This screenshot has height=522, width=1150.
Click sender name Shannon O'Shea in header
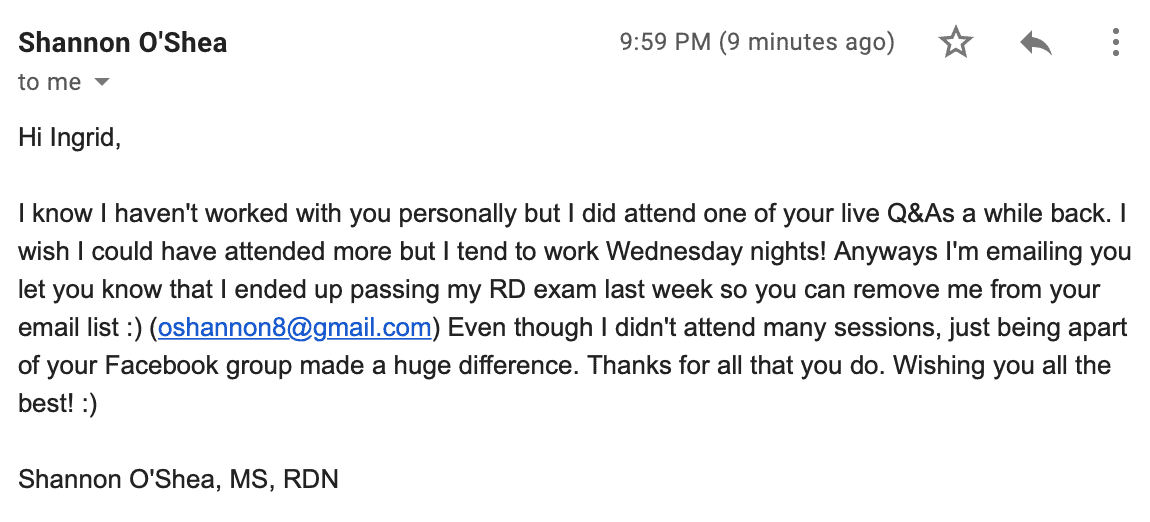pyautogui.click(x=122, y=43)
